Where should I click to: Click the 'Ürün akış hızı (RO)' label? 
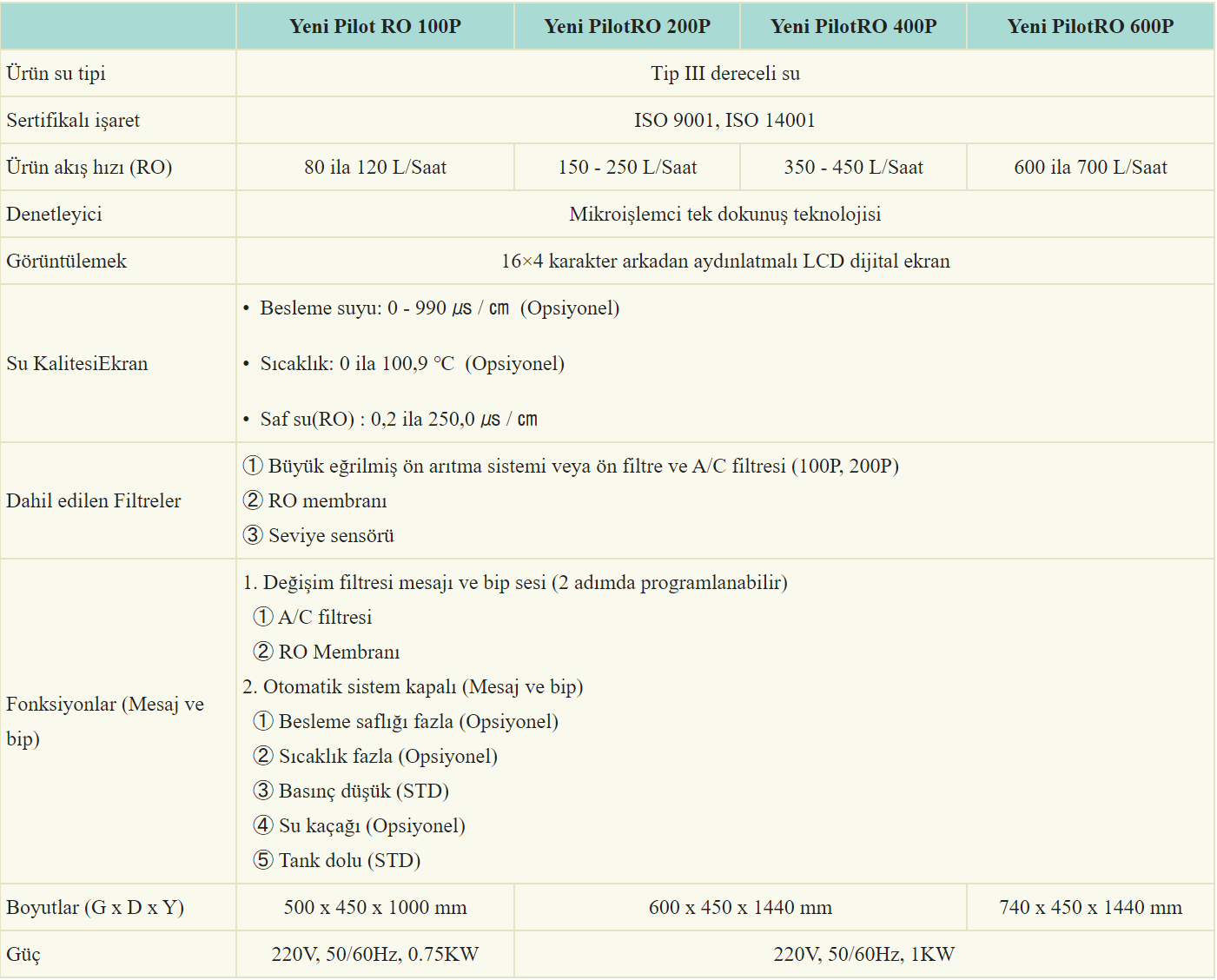tap(89, 167)
